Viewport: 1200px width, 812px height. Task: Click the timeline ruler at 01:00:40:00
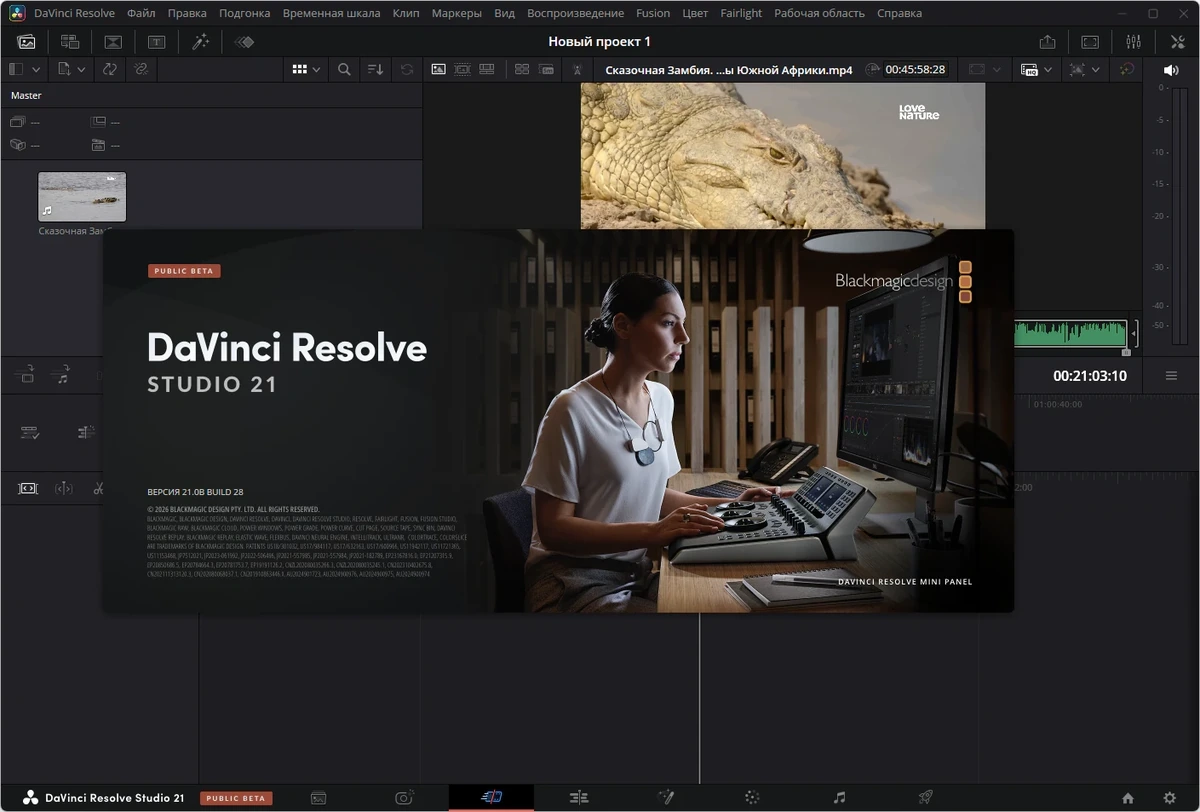click(x=1058, y=404)
